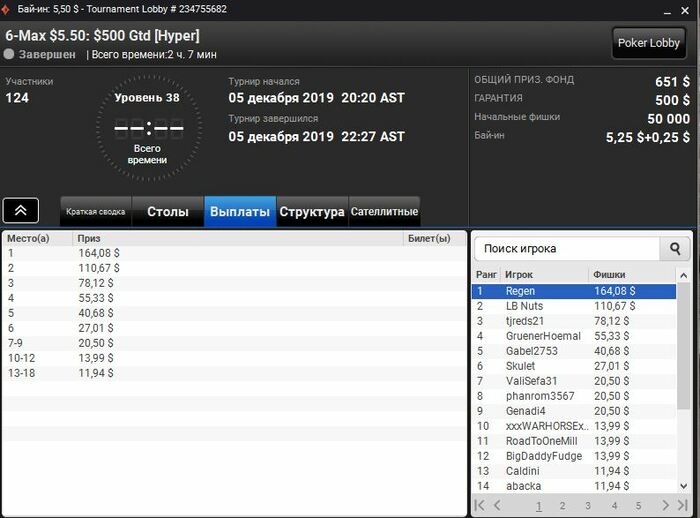Click the player list vertical scrollbar
The image size is (700, 518).
click(x=683, y=347)
